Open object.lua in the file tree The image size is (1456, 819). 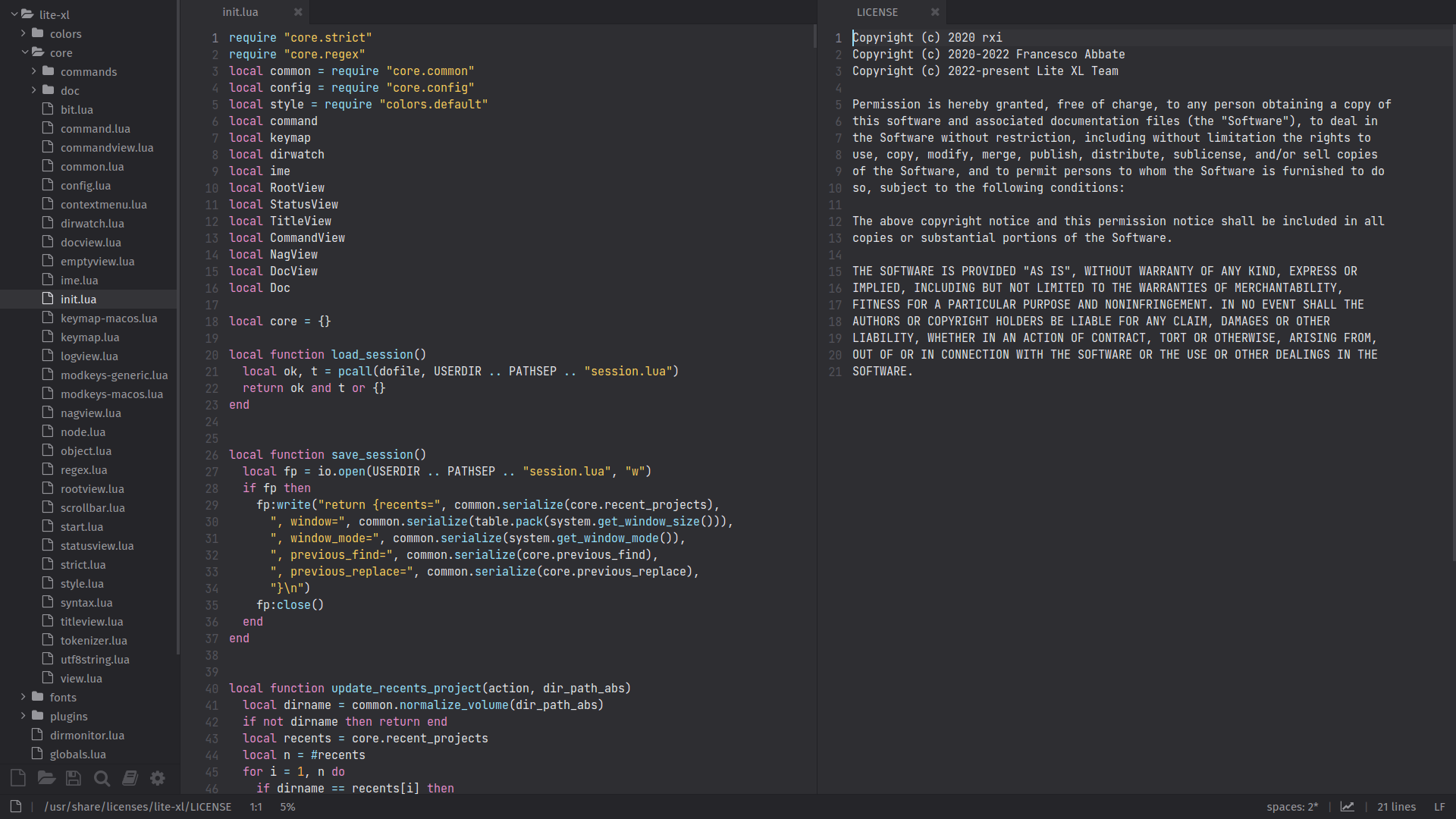89,450
